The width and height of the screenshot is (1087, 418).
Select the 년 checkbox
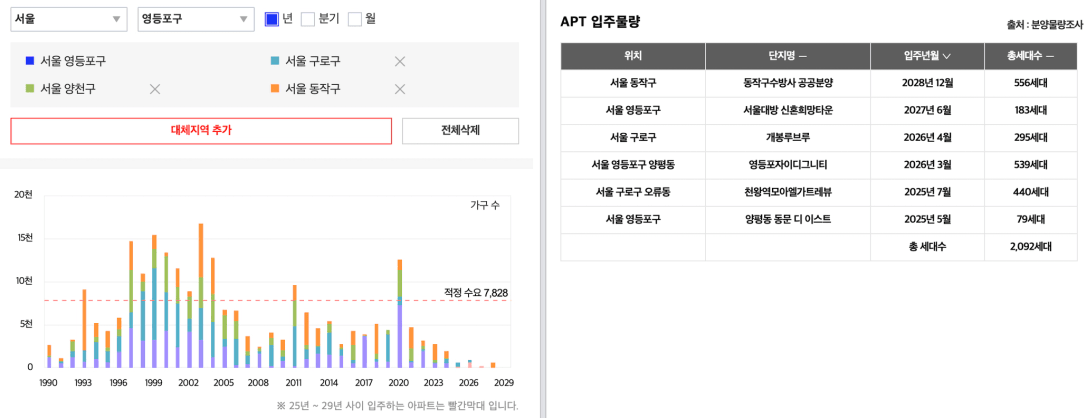[272, 19]
